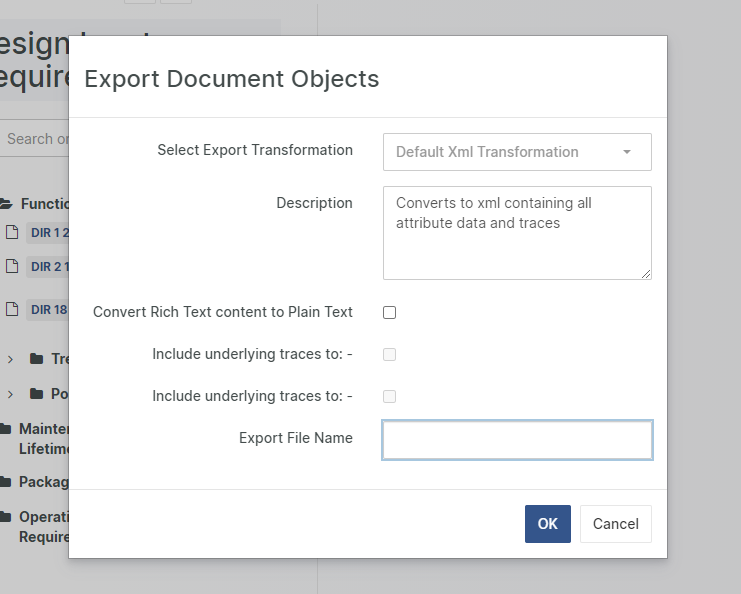Click the folder icon beside Po...

37,394
